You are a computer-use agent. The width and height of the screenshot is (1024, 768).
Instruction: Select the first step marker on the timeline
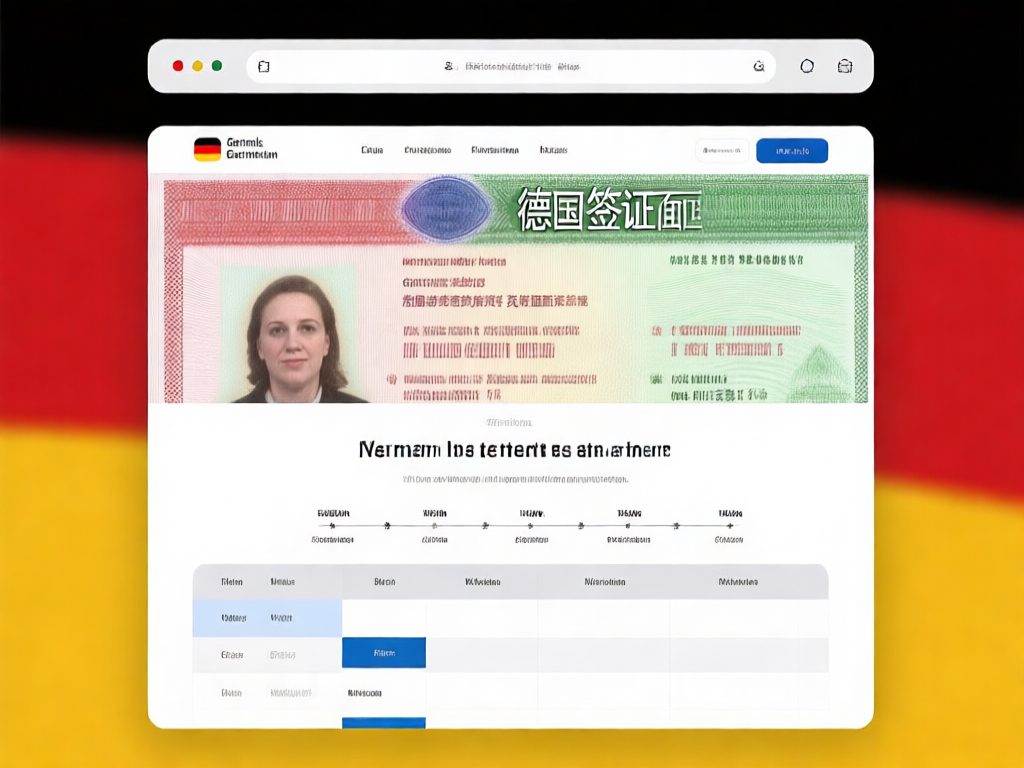click(x=334, y=525)
